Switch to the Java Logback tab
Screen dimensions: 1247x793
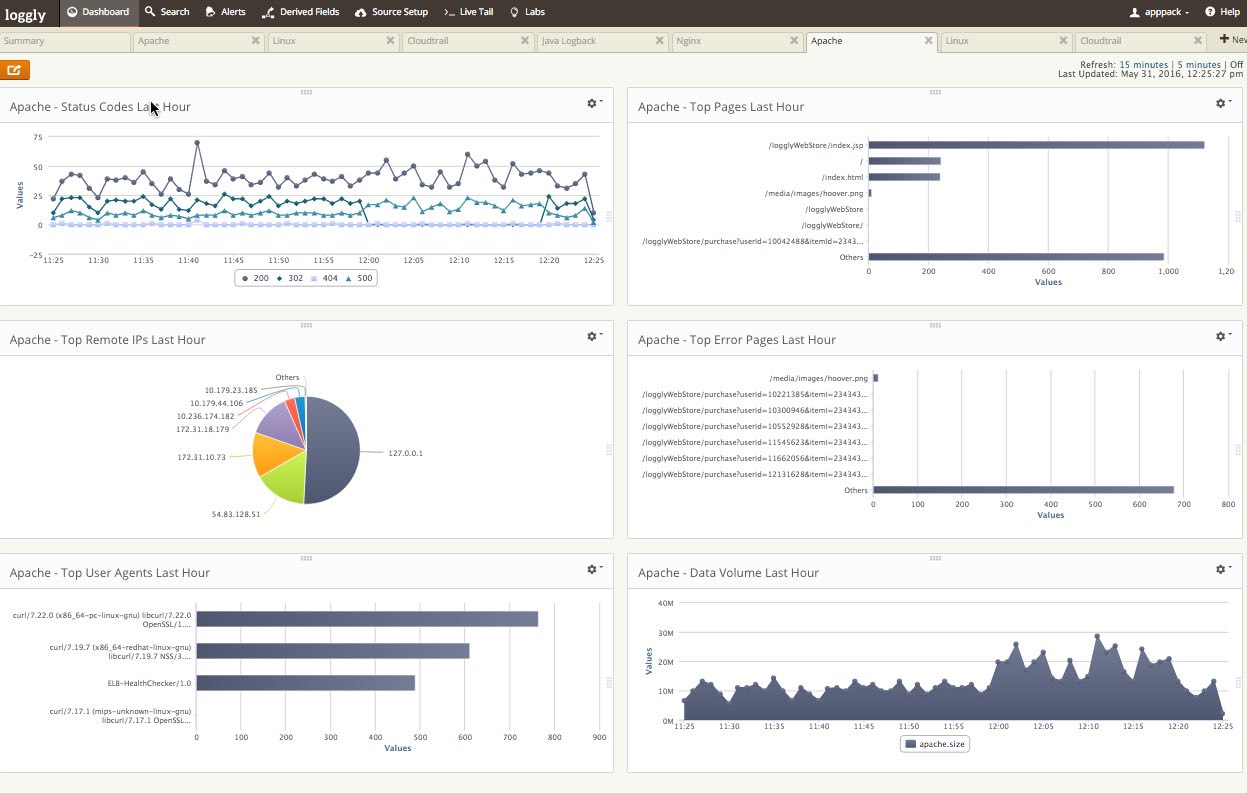tap(569, 41)
